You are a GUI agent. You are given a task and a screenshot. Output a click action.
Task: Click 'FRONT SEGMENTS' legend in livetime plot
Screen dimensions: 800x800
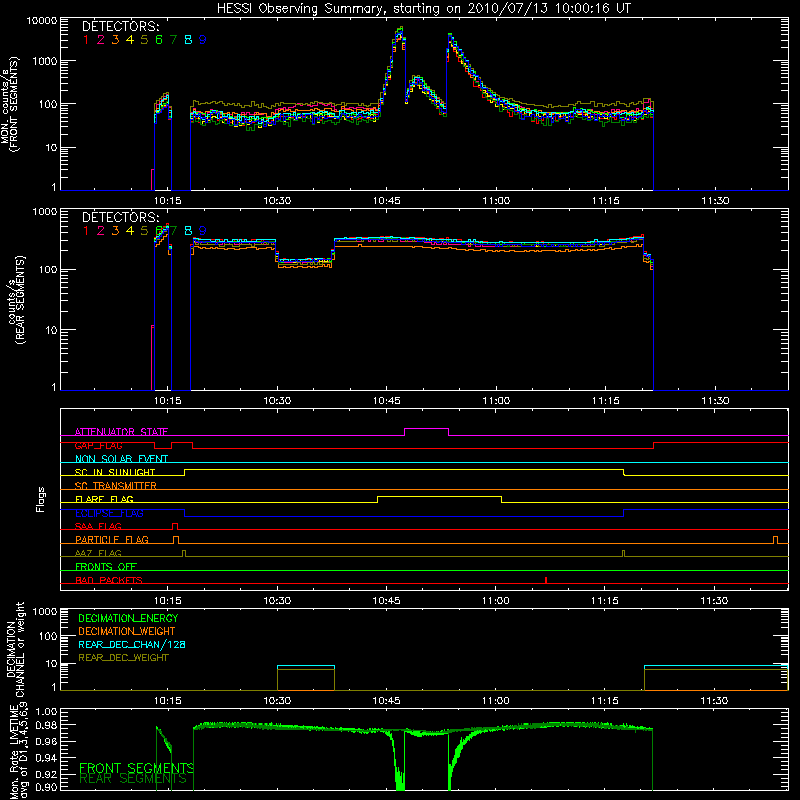point(136,768)
